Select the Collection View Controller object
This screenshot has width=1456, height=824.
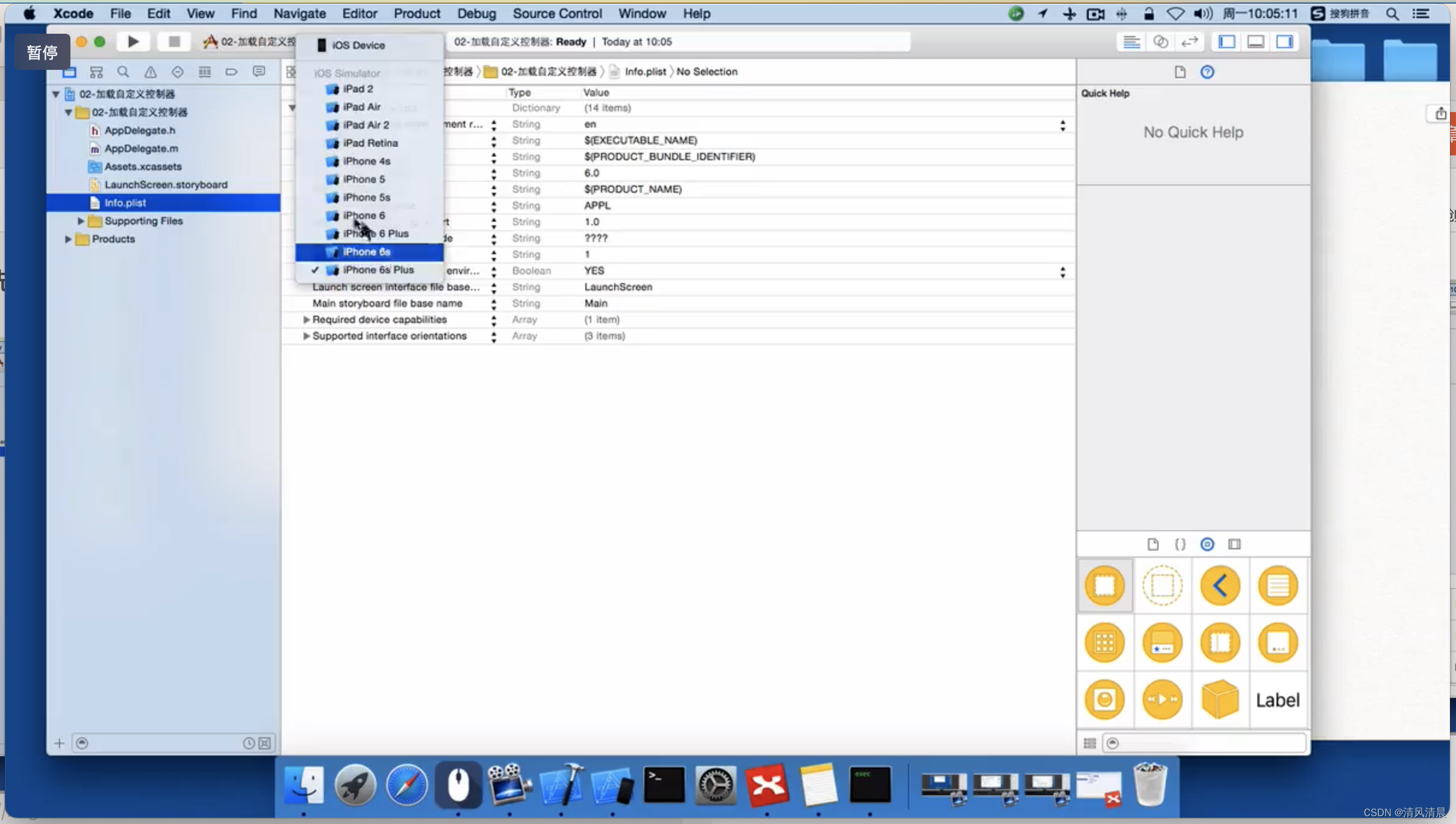(1105, 643)
